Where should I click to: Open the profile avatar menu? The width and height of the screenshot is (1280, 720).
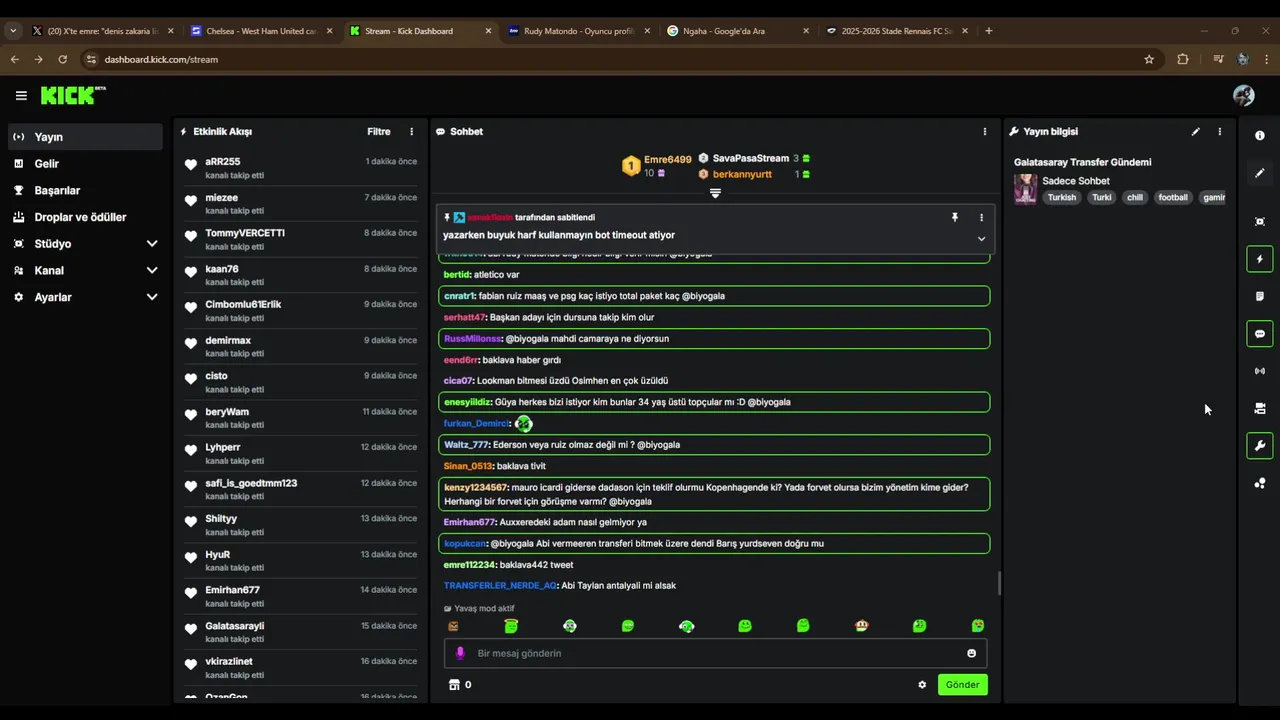pyautogui.click(x=1244, y=95)
